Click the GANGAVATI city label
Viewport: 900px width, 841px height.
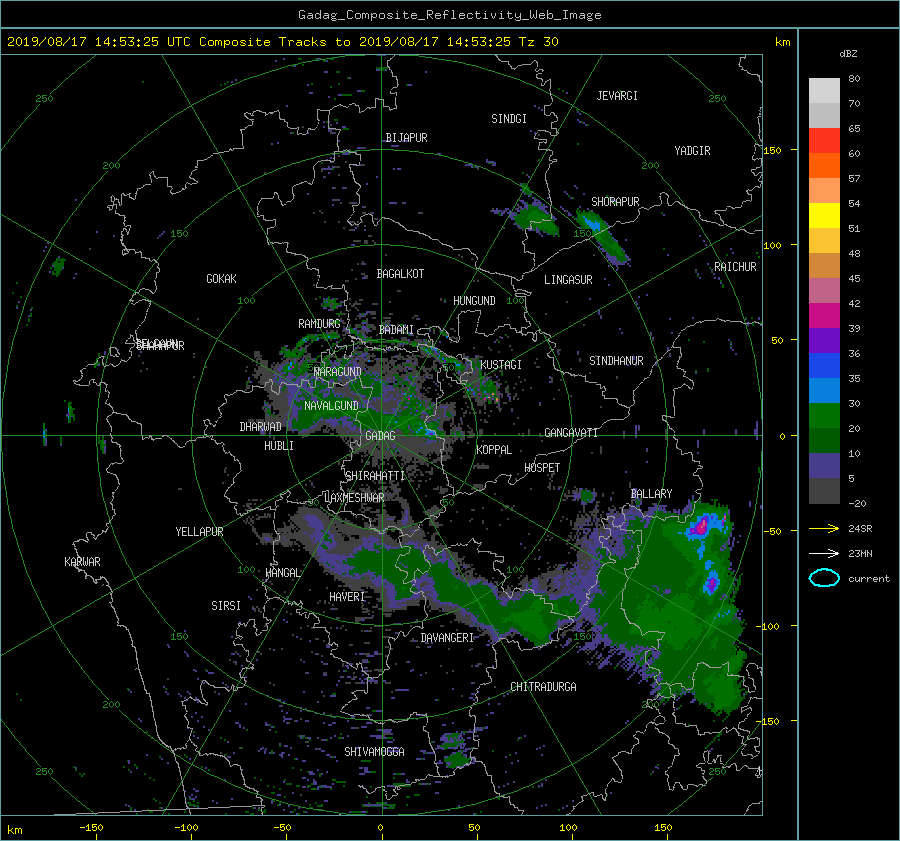[x=571, y=432]
